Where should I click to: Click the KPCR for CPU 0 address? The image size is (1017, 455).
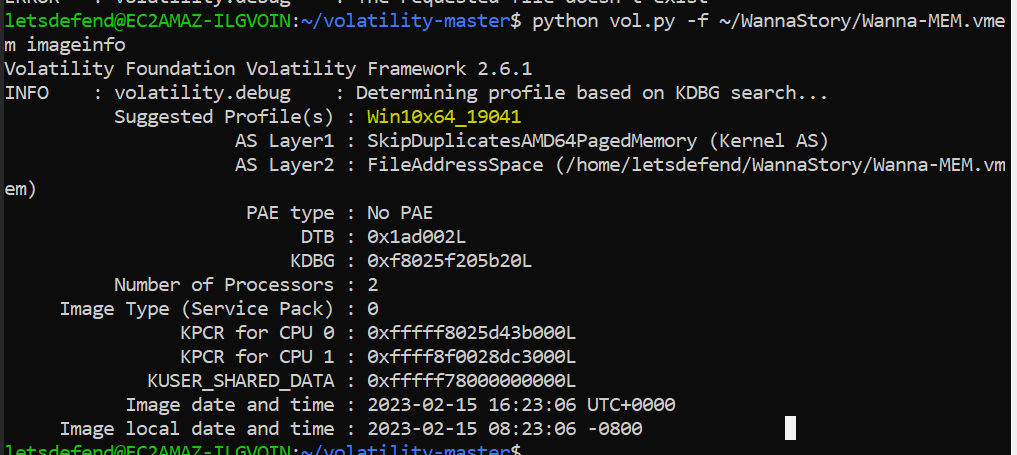click(472, 333)
